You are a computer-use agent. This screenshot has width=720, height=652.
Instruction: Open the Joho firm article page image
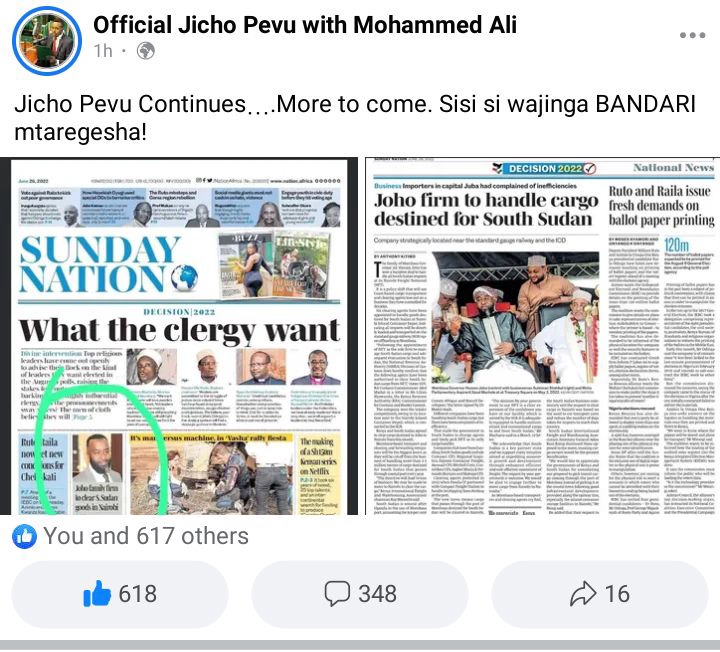point(543,336)
